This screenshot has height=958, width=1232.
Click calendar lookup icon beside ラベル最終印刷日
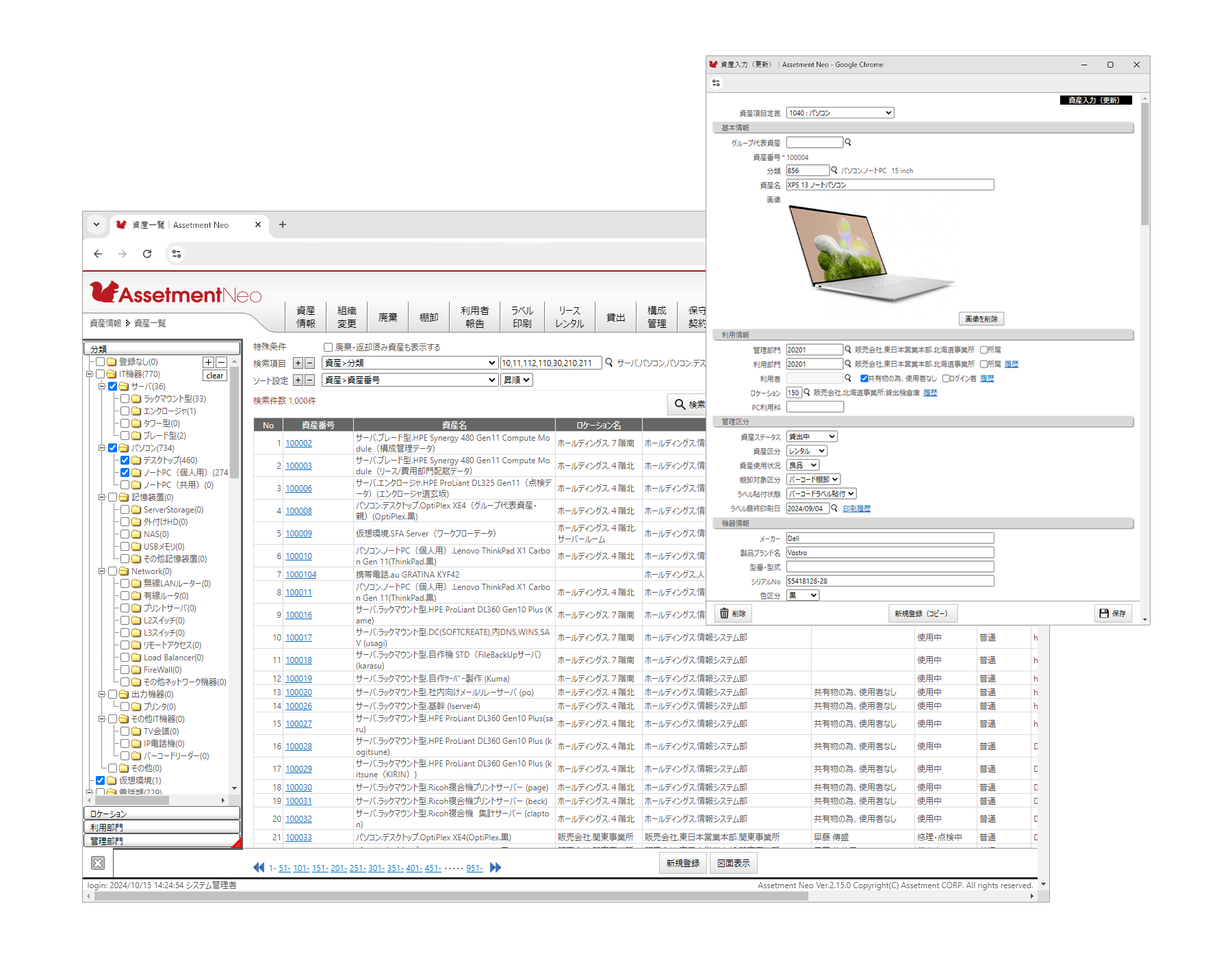pos(834,508)
